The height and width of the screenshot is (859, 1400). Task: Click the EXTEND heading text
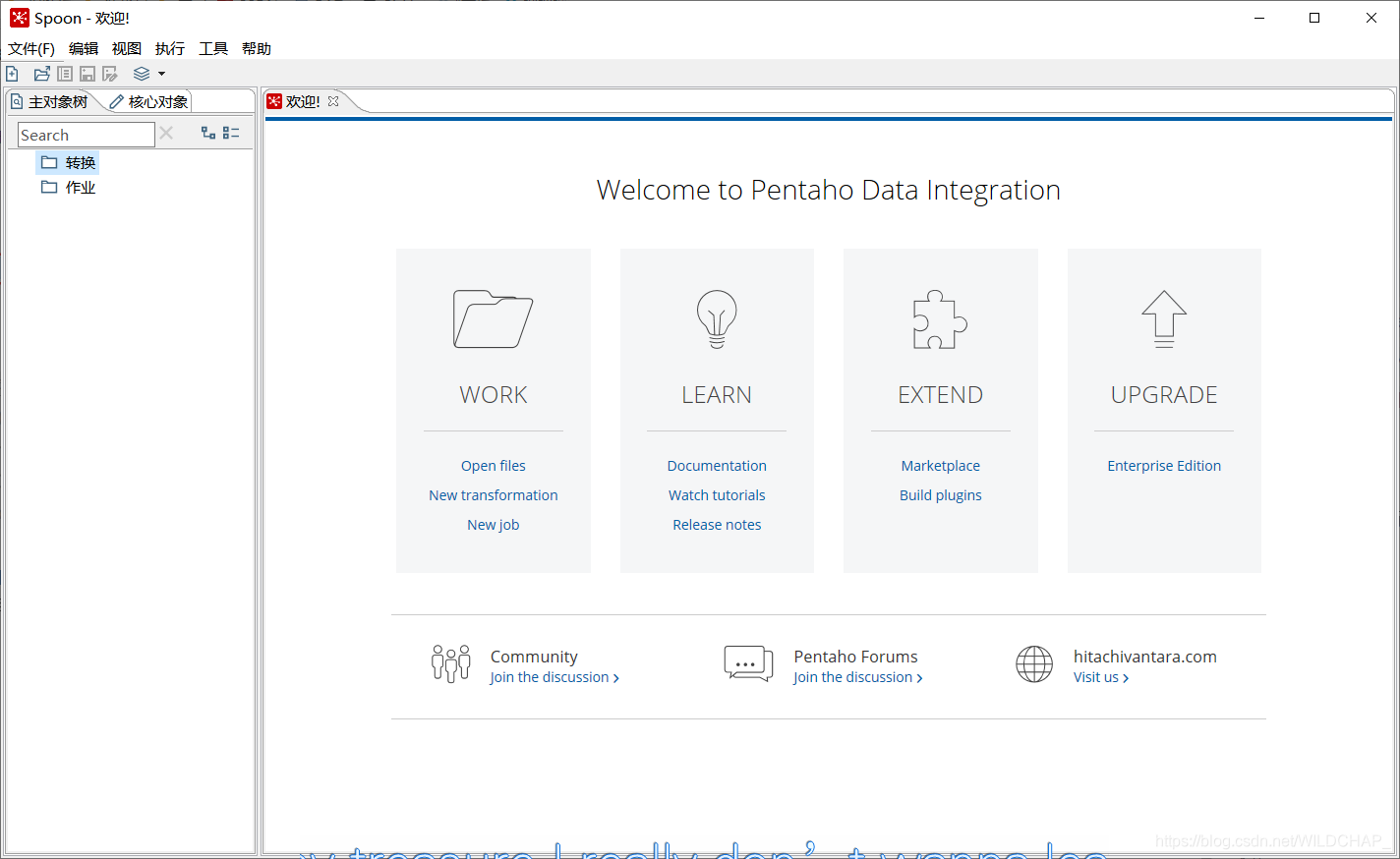click(x=940, y=395)
